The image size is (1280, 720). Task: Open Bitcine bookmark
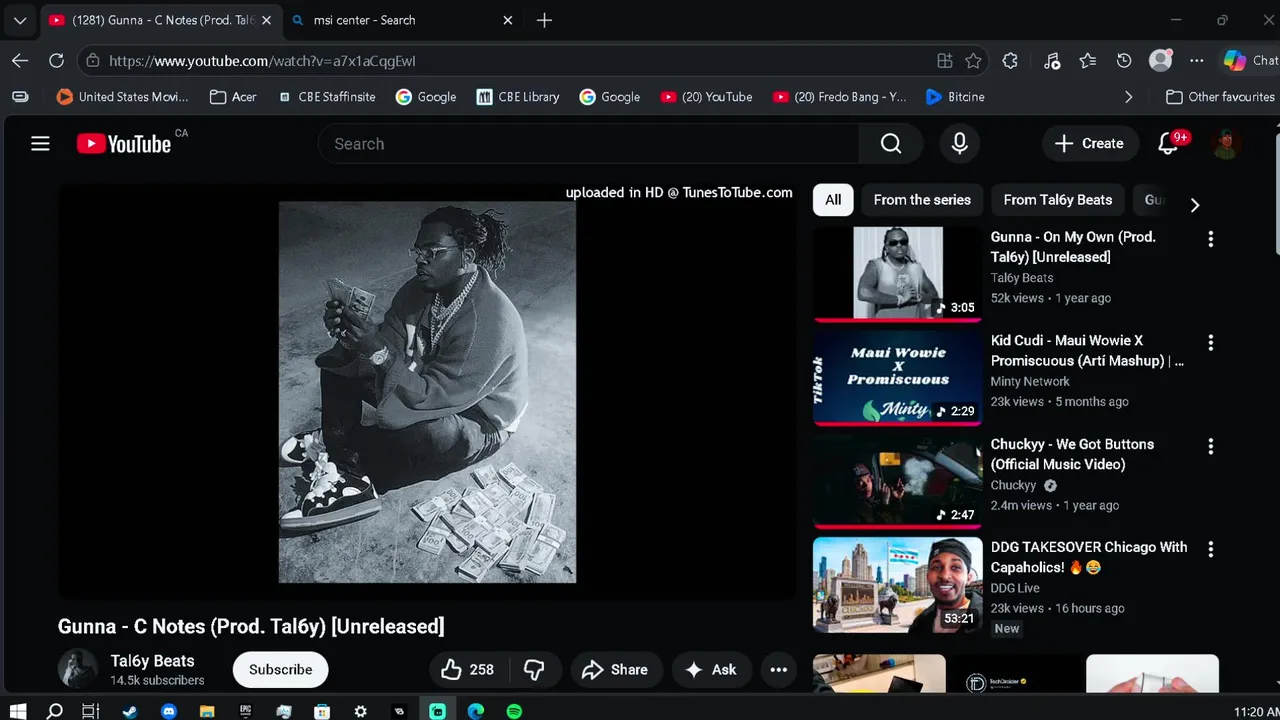tap(955, 97)
